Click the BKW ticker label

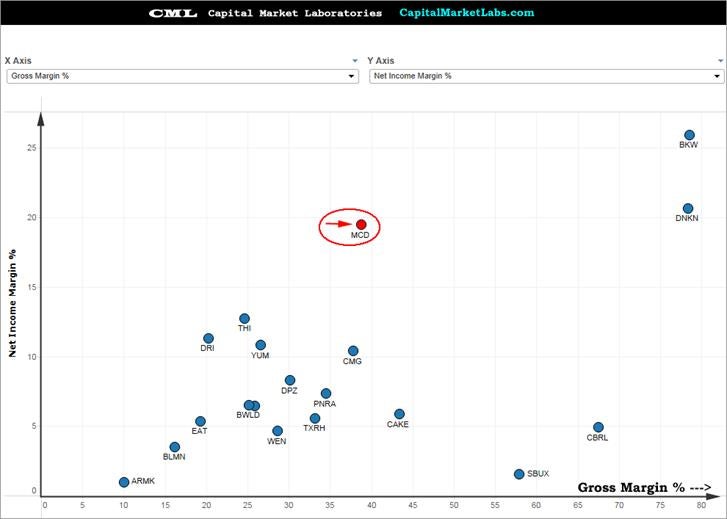689,145
